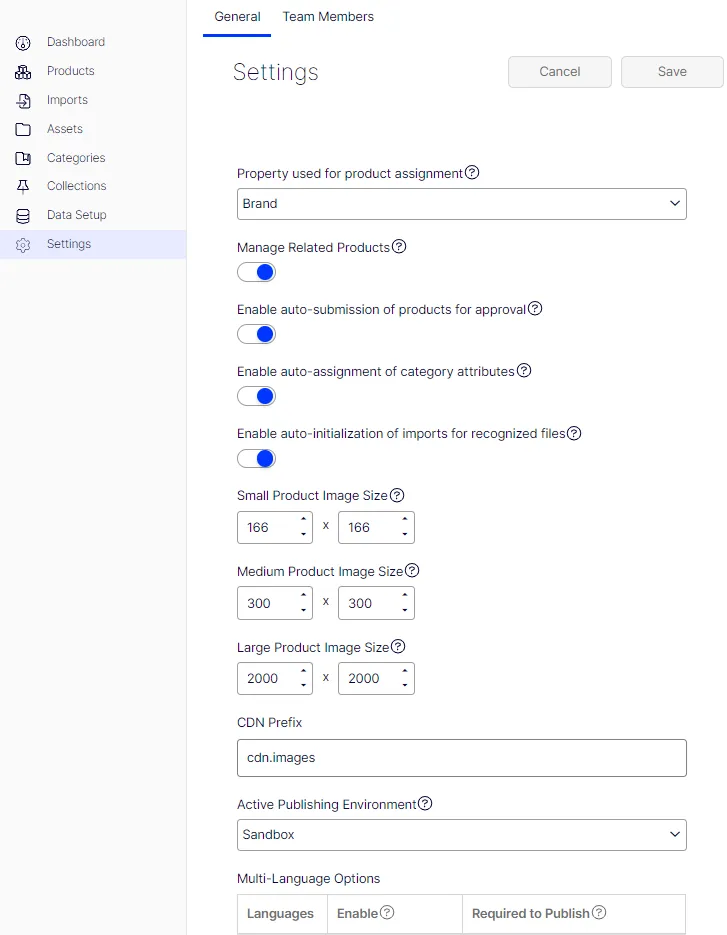Toggle Manage Related Products switch

coord(256,272)
